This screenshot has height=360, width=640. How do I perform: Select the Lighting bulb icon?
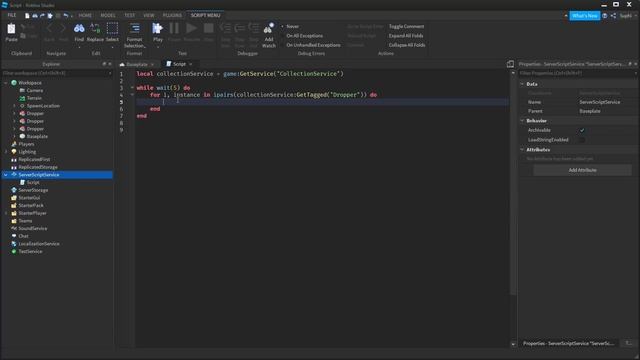tap(14, 152)
